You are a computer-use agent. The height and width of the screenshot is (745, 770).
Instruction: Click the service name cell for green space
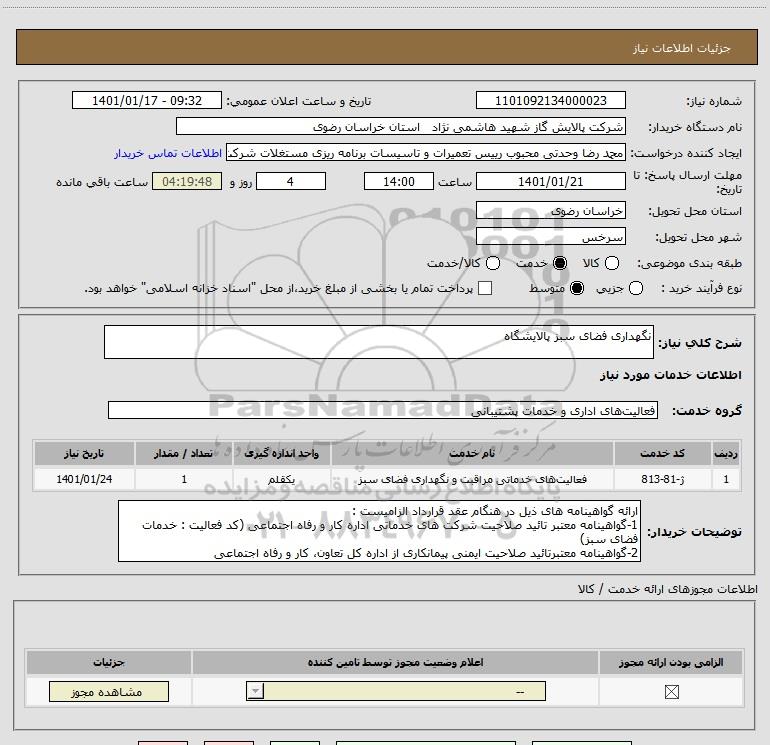point(472,479)
